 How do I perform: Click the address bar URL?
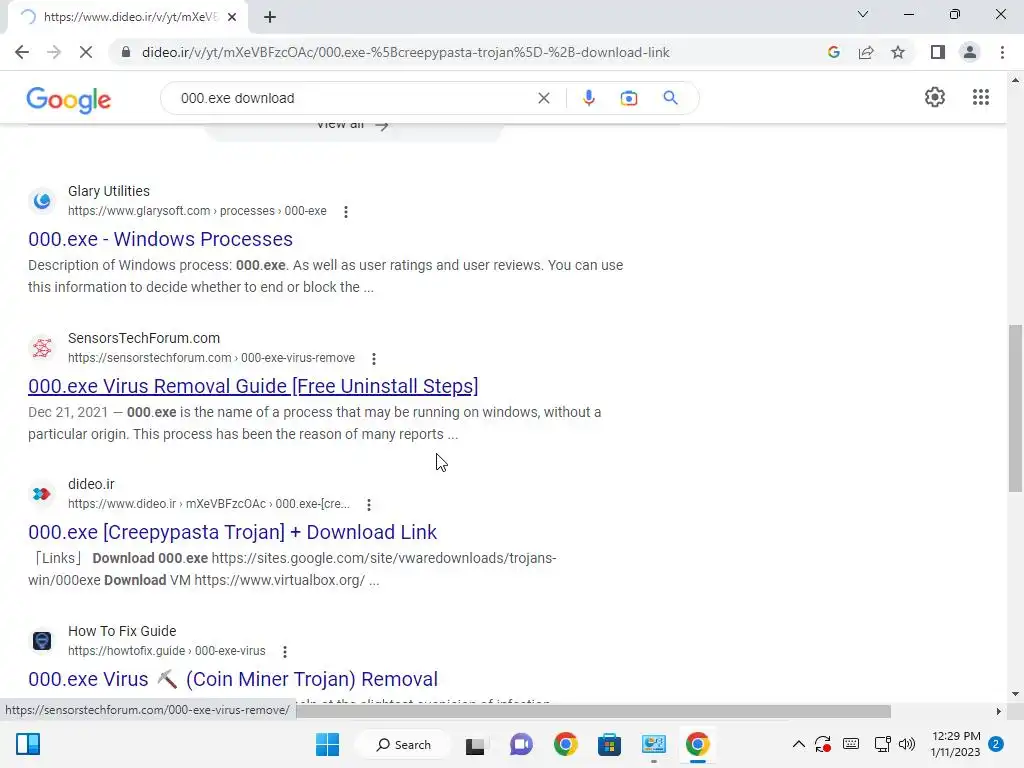click(406, 52)
